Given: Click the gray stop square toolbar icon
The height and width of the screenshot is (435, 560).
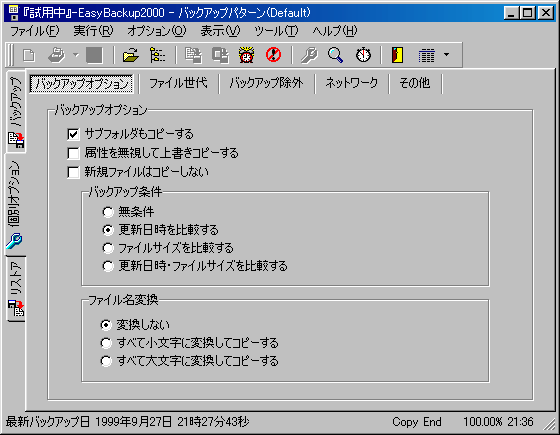Looking at the screenshot, I should (x=94, y=55).
